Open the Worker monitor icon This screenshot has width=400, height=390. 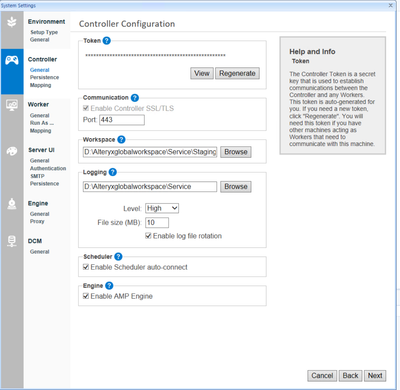tap(12, 105)
